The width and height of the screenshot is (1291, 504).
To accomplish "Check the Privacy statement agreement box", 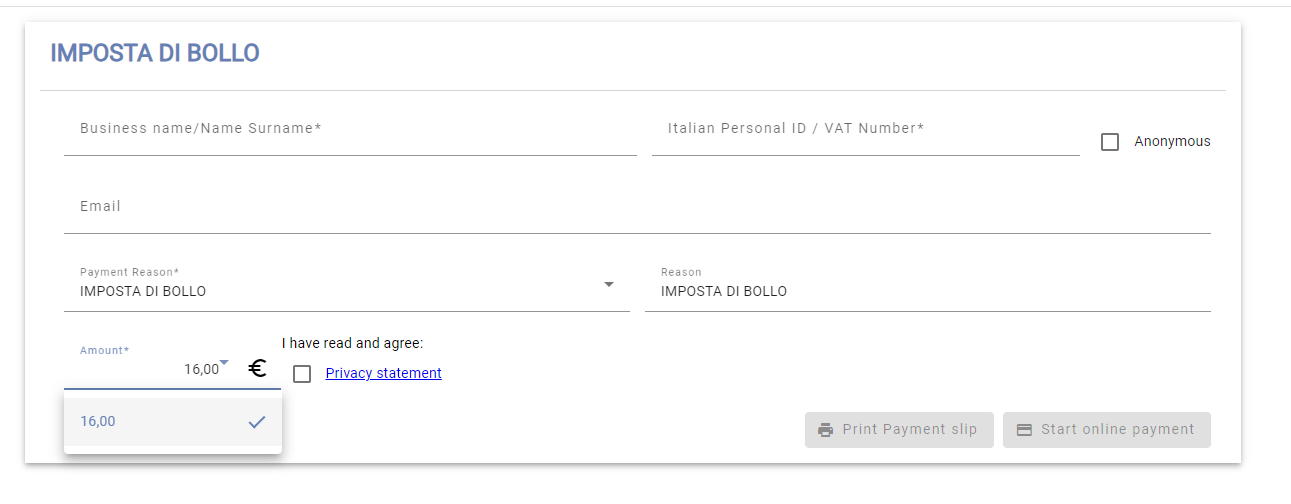I will coord(302,374).
